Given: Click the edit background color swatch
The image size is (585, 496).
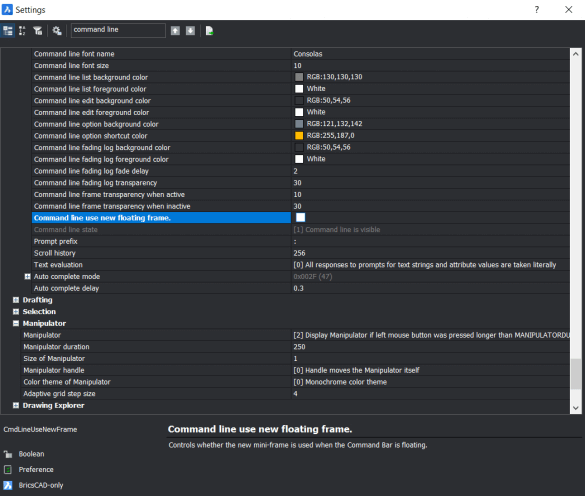Looking at the screenshot, I should (x=299, y=100).
